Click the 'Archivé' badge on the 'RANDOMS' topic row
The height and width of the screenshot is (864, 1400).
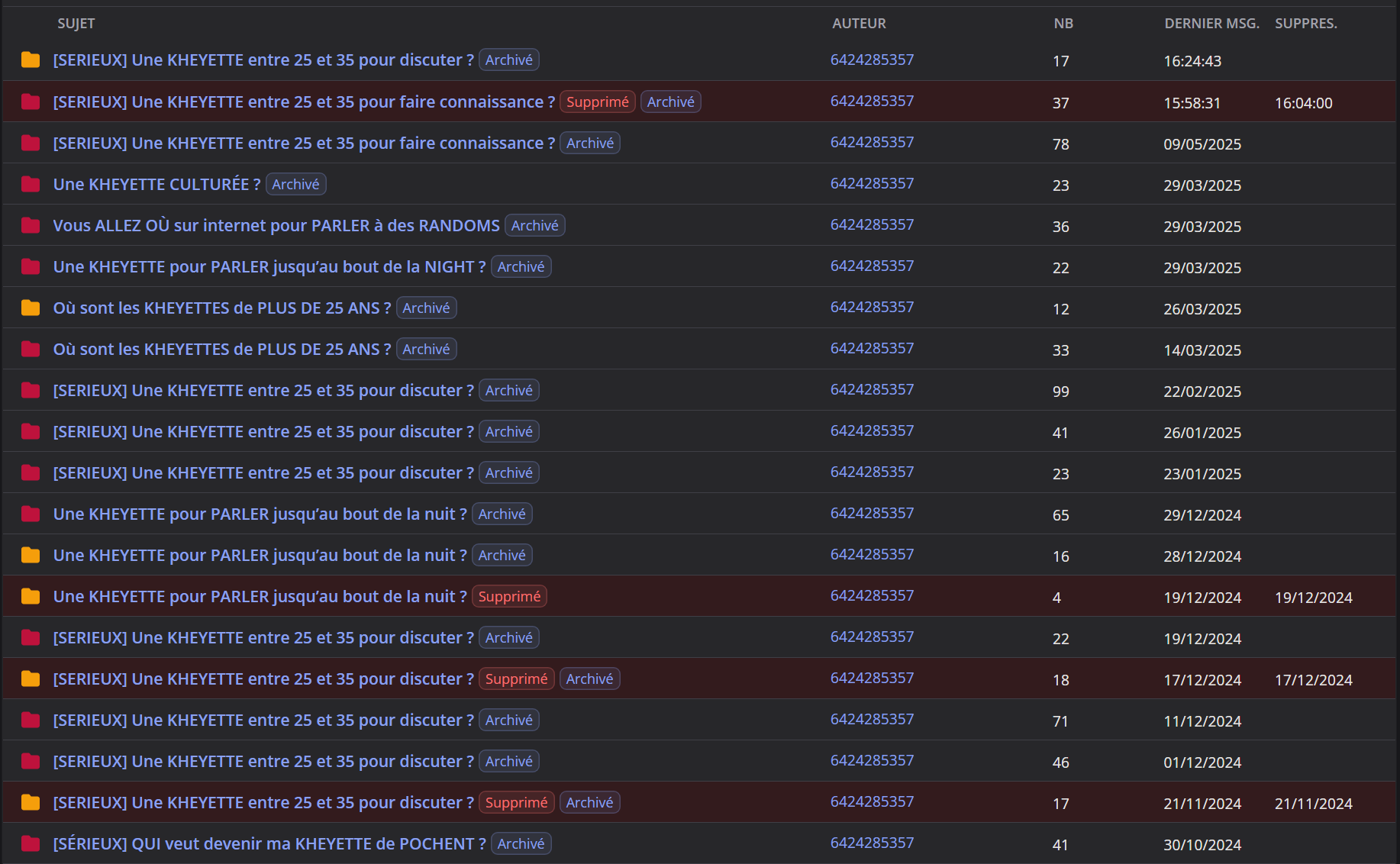[x=535, y=225]
